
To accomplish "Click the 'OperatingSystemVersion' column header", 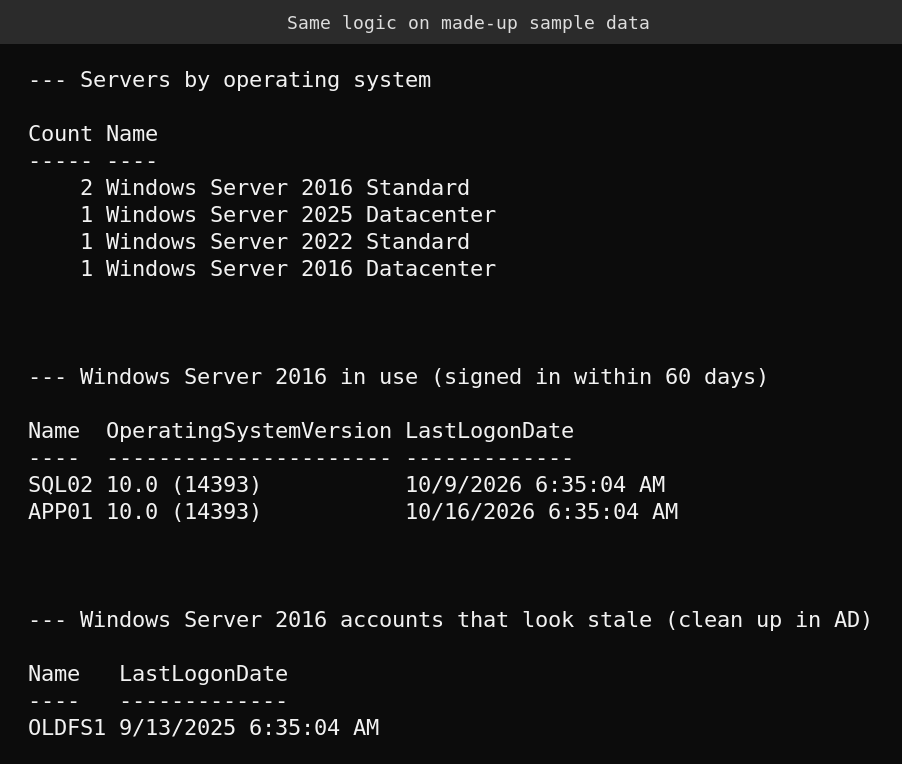I will [x=249, y=431].
